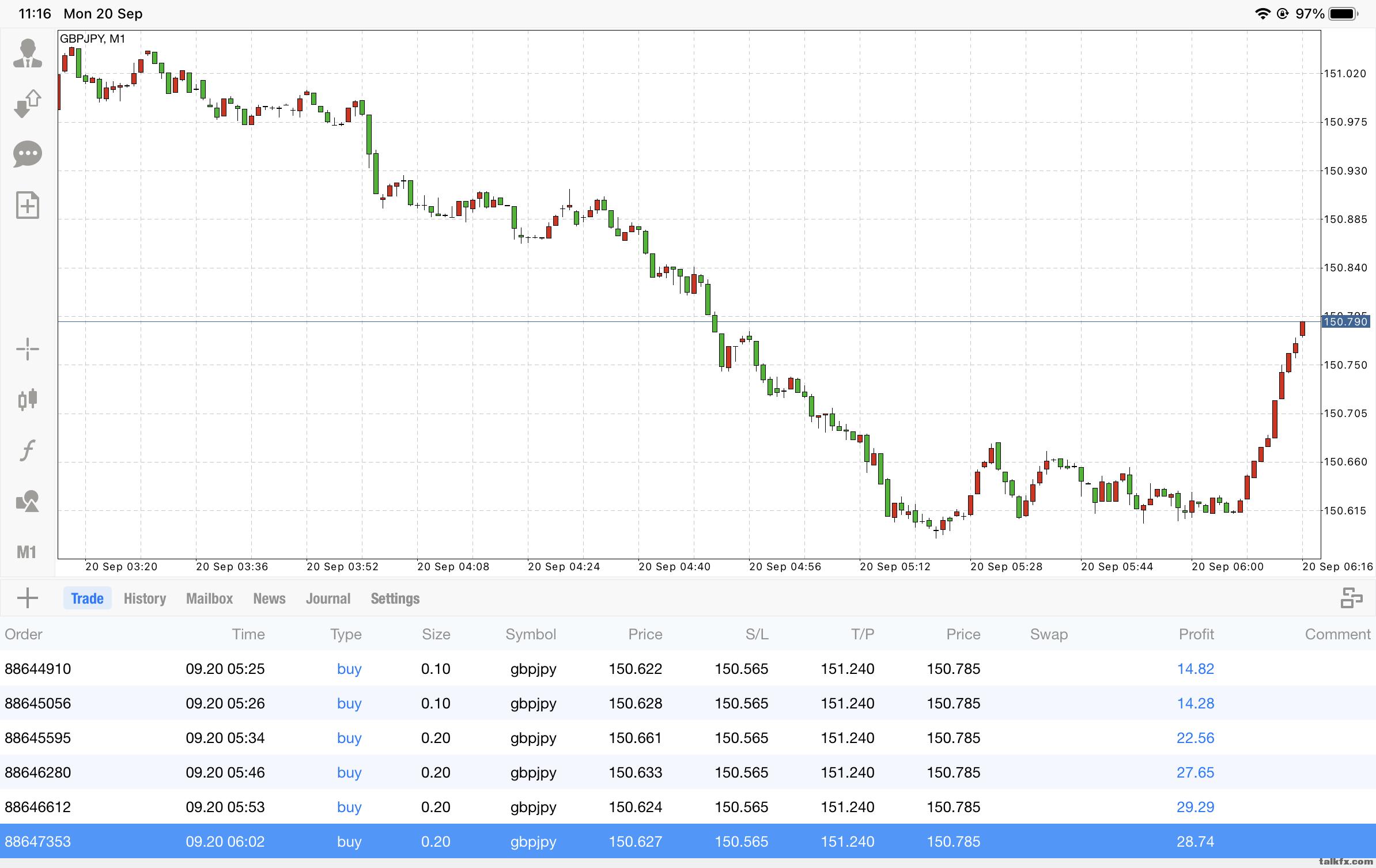Open the indicators function icon
Image resolution: width=1376 pixels, height=868 pixels.
(28, 450)
